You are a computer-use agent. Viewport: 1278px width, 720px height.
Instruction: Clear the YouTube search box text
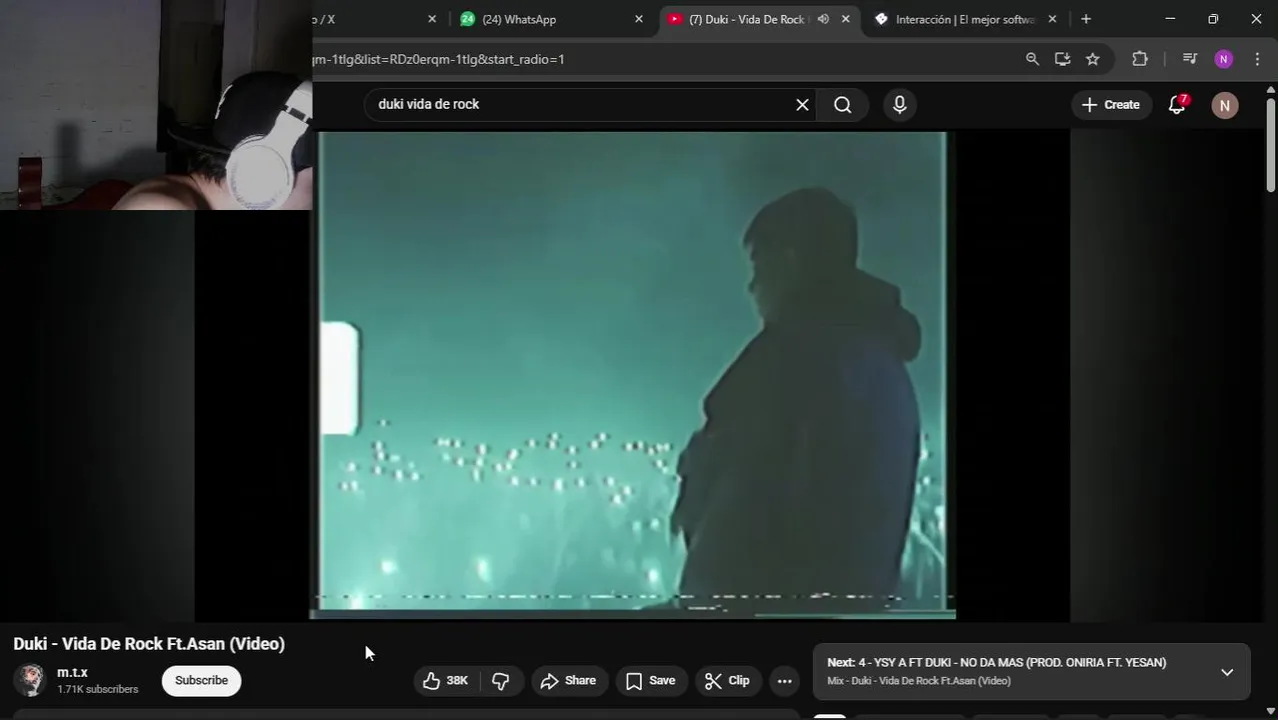click(802, 105)
